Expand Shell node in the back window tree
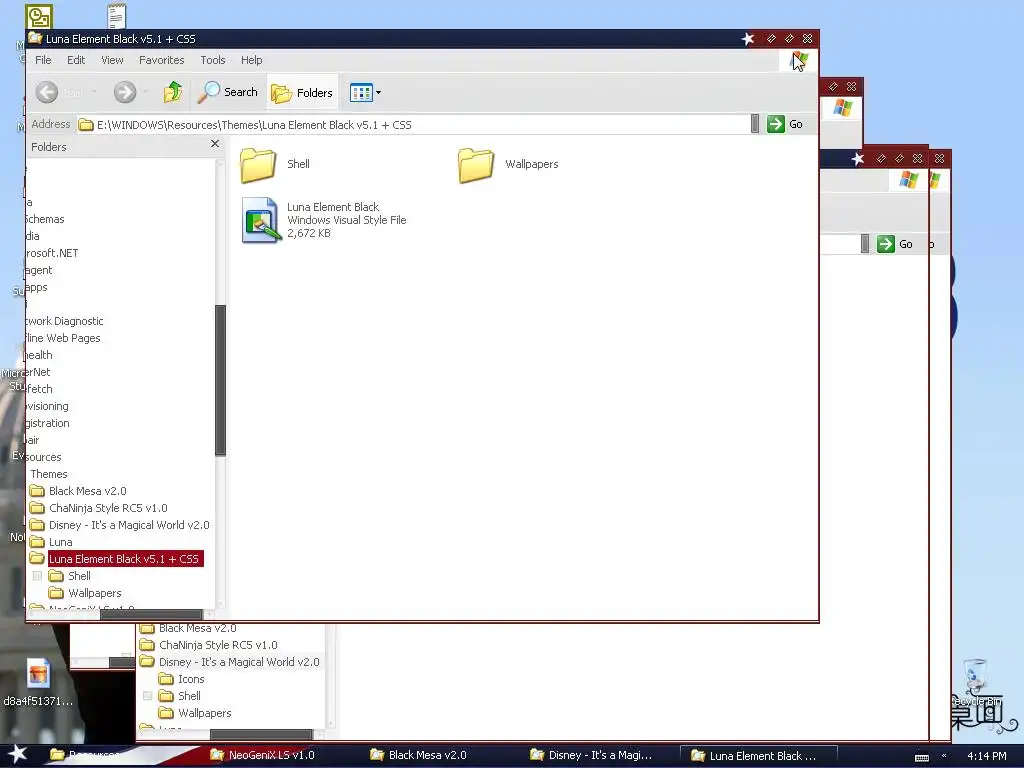The width and height of the screenshot is (1024, 768). tap(148, 696)
